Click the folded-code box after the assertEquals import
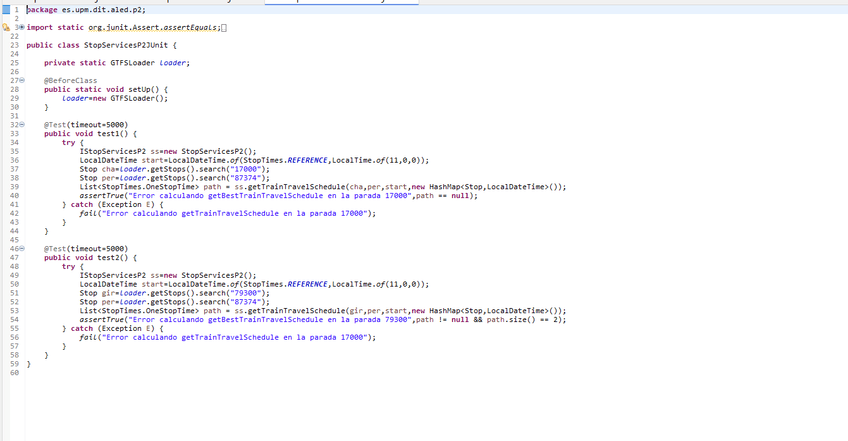Image resolution: width=848 pixels, height=441 pixels. 224,27
